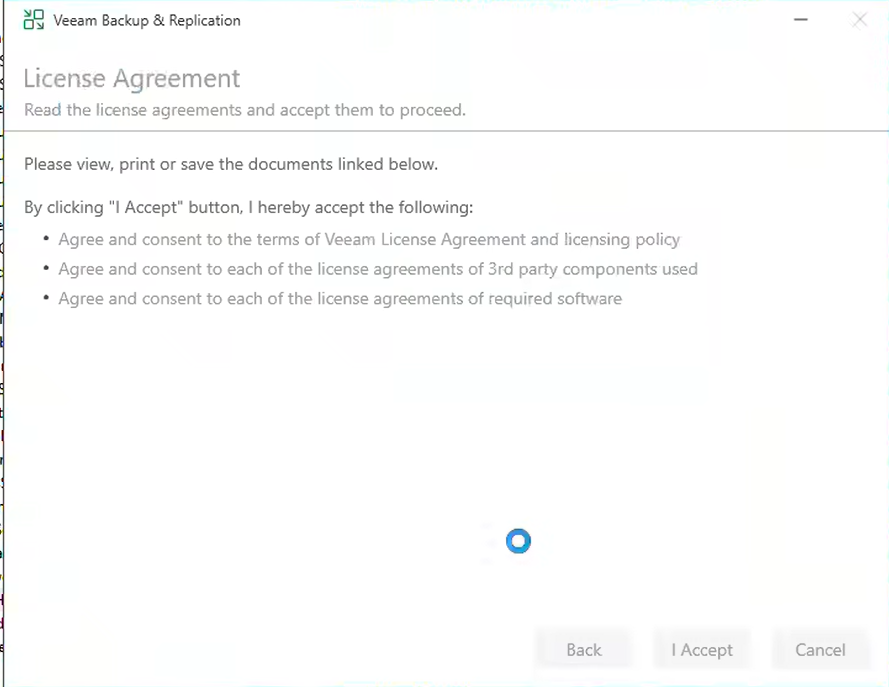
Task: Click the second bullet point marker
Action: pos(46,269)
